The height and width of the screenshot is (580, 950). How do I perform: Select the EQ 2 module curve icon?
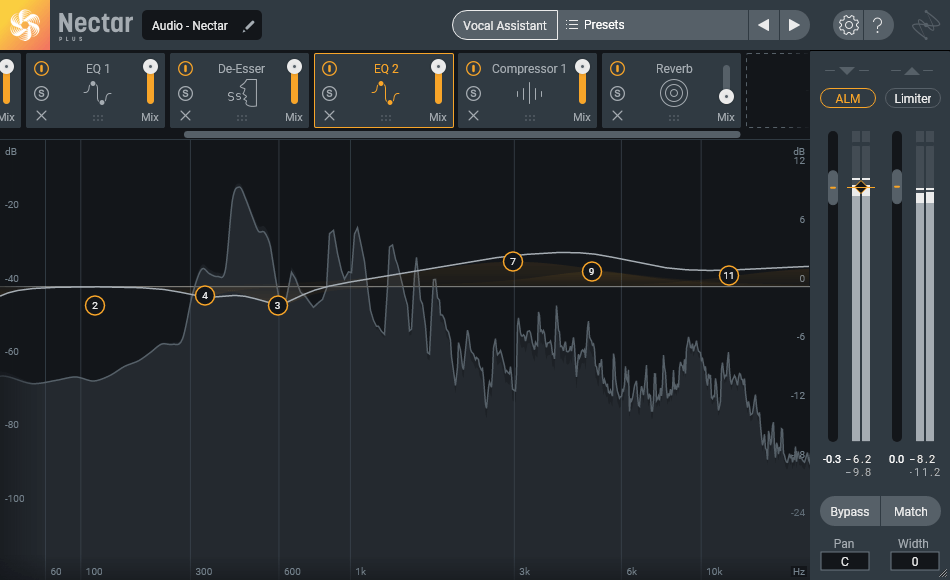pyautogui.click(x=385, y=93)
